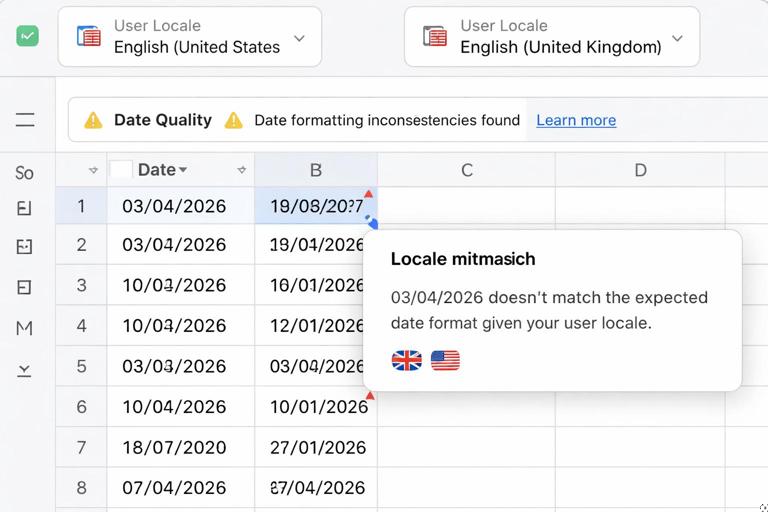
Task: Click column B cell 10/01/2026
Action: 316,407
